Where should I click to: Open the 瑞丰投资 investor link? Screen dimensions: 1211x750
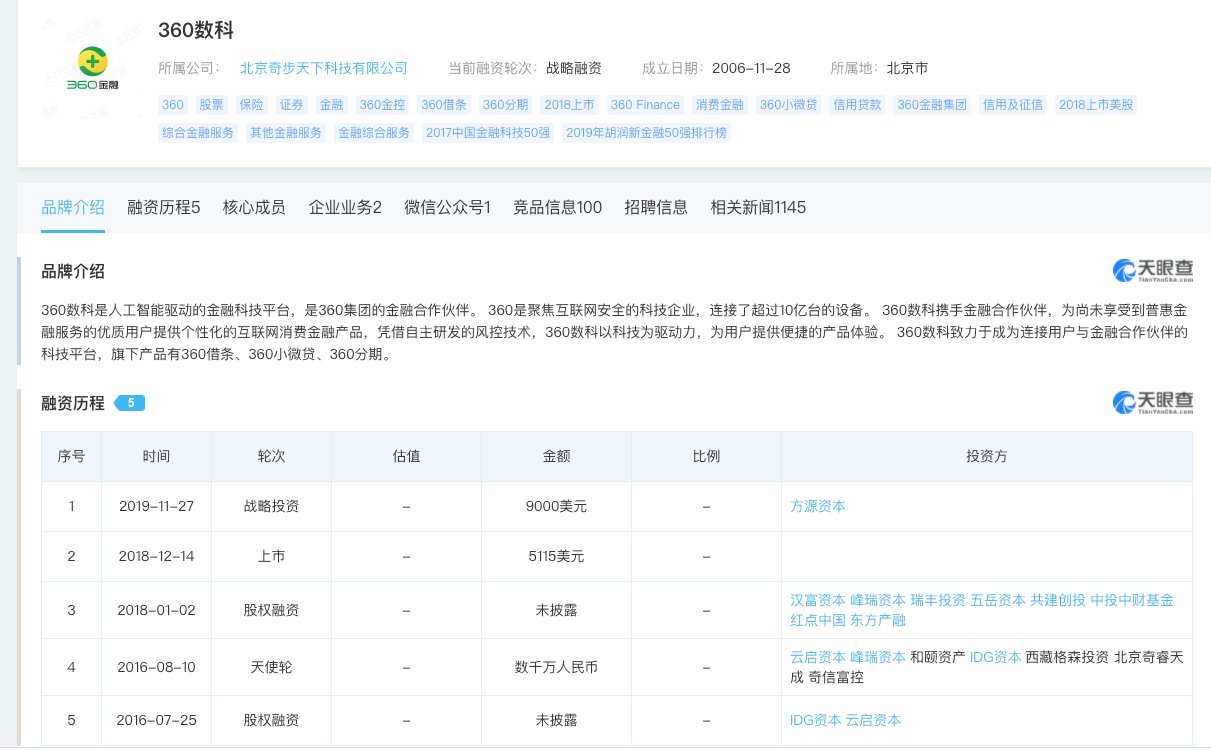tap(938, 600)
